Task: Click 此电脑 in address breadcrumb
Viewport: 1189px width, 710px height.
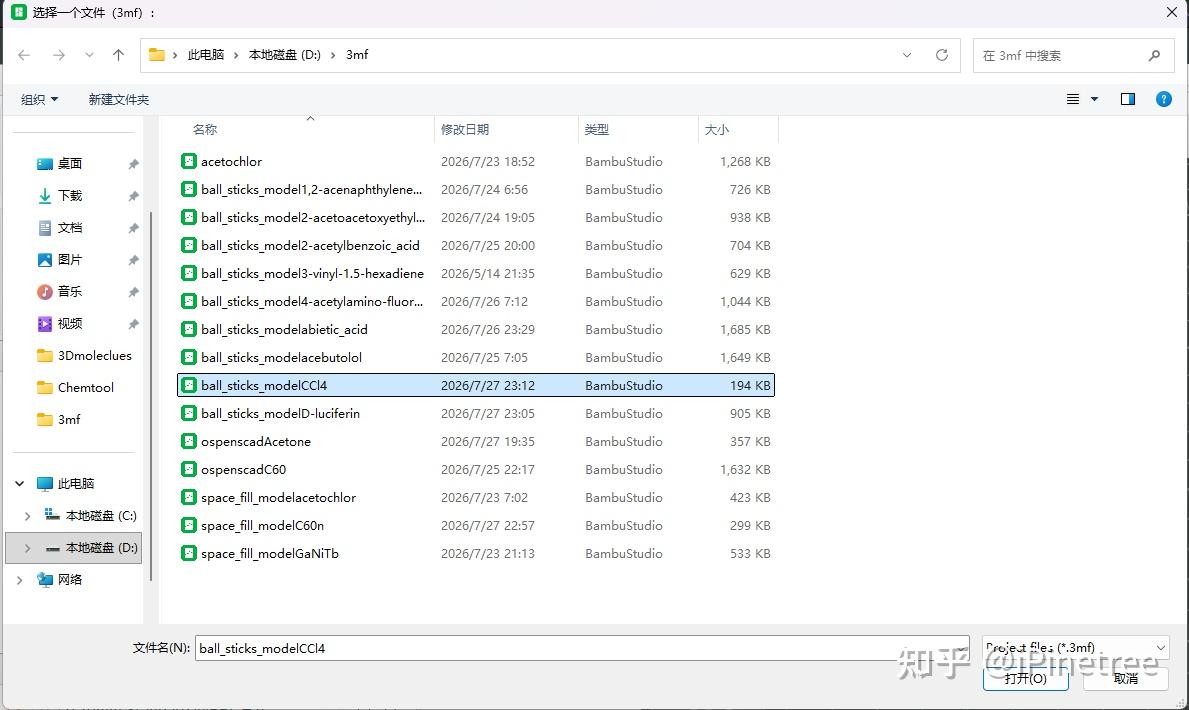Action: click(205, 55)
